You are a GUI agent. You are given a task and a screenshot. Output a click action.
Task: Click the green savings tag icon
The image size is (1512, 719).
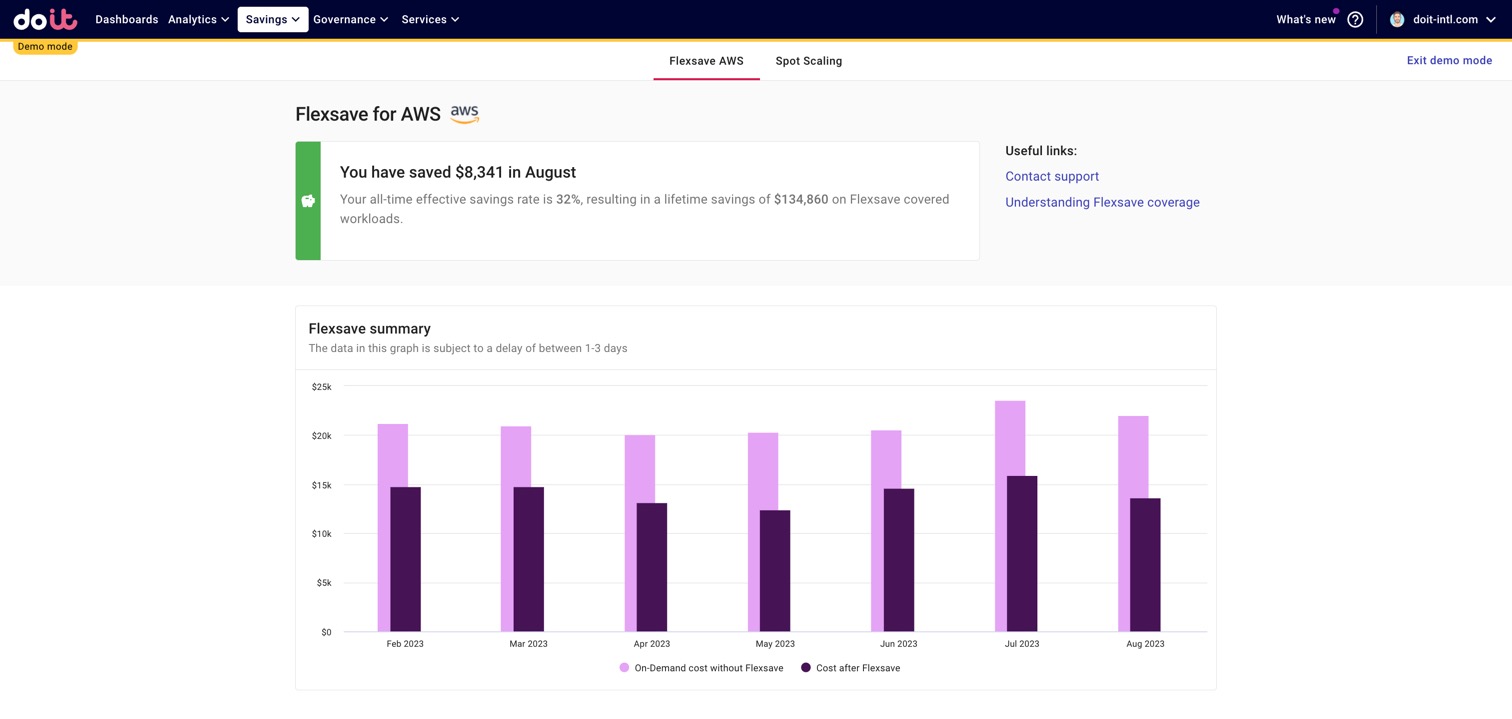click(x=308, y=200)
